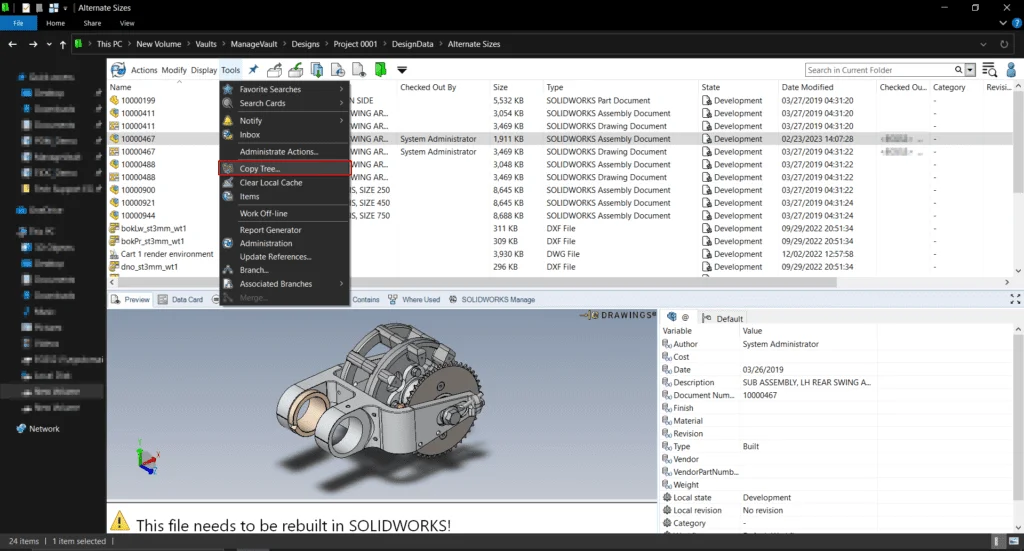Switch to details view in status bar
This screenshot has width=1024, height=551.
[x=997, y=541]
